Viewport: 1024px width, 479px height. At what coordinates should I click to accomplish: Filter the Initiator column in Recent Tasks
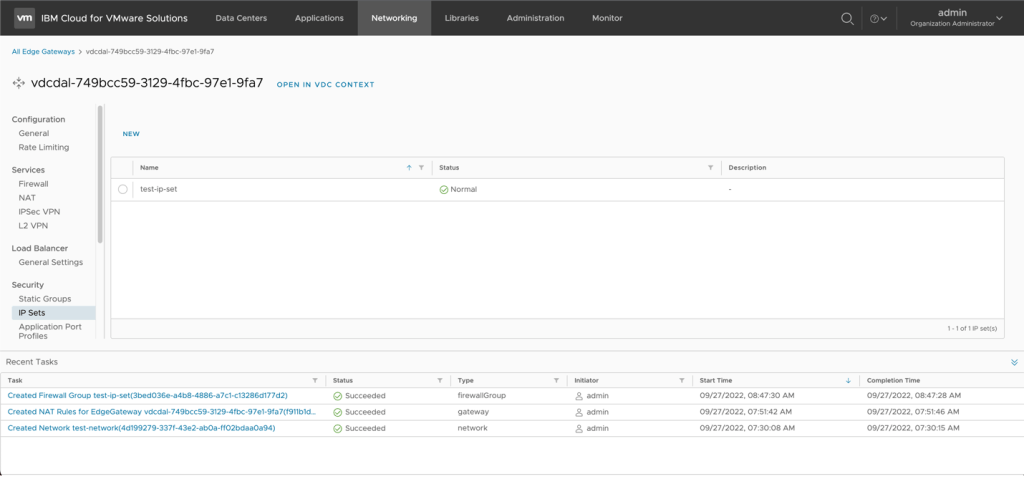681,380
